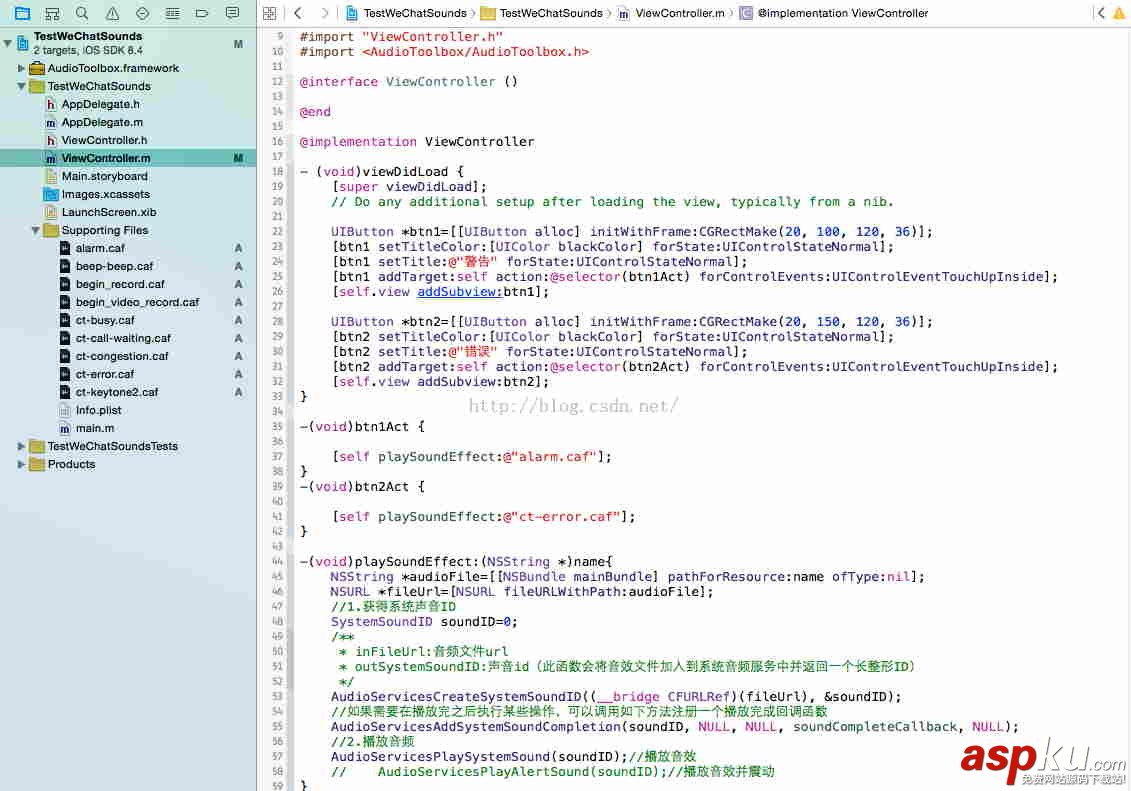Viewport: 1131px width, 791px height.
Task: Select alarm.caf file
Action: [100, 249]
